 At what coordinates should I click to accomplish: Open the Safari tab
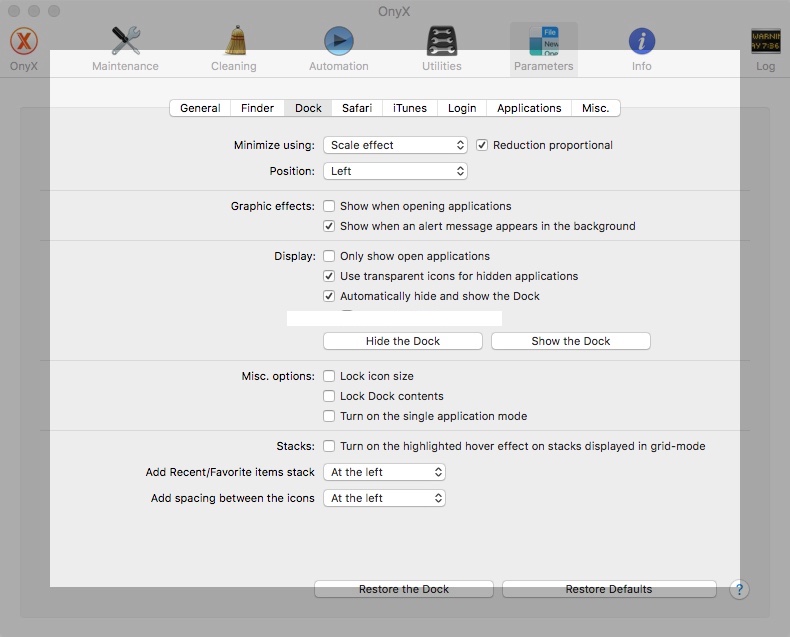(357, 108)
